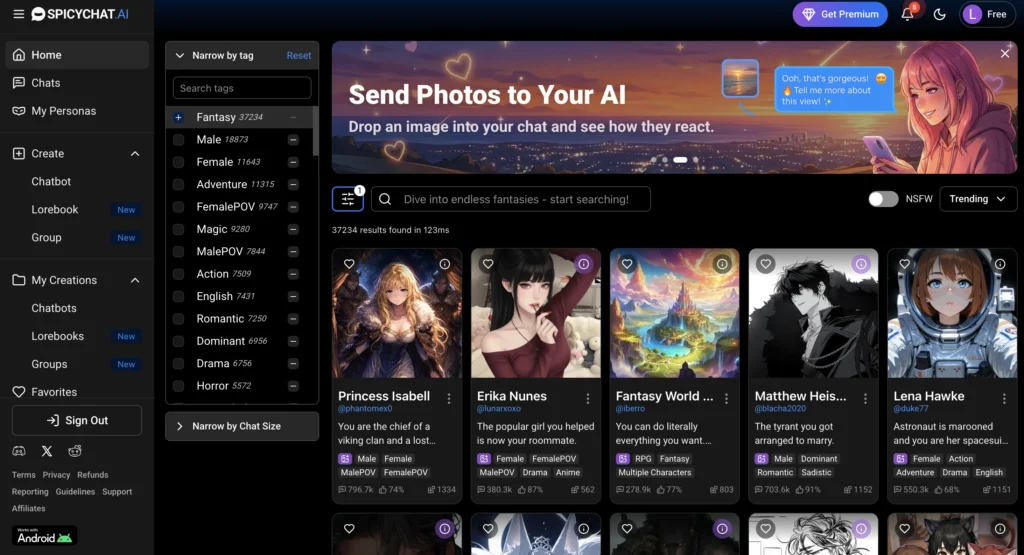Check the Adventure tag checkbox
Screen dimensions: 1024x555
(x=178, y=185)
